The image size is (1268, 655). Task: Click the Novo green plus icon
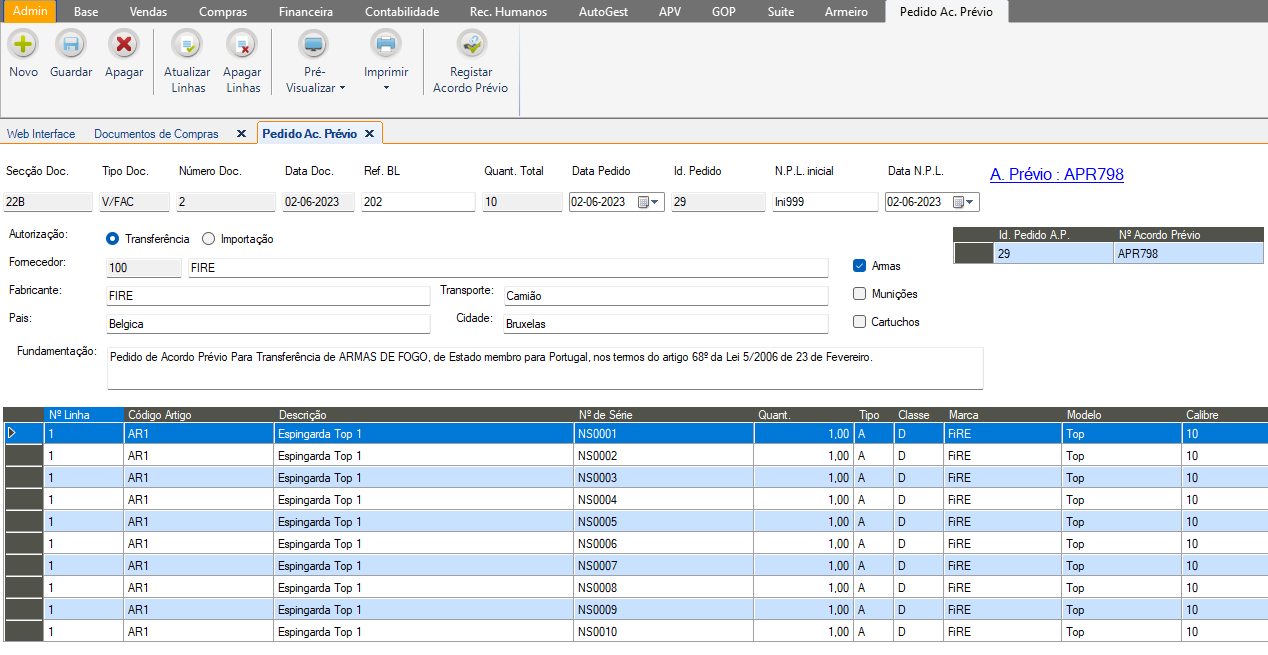tap(23, 45)
